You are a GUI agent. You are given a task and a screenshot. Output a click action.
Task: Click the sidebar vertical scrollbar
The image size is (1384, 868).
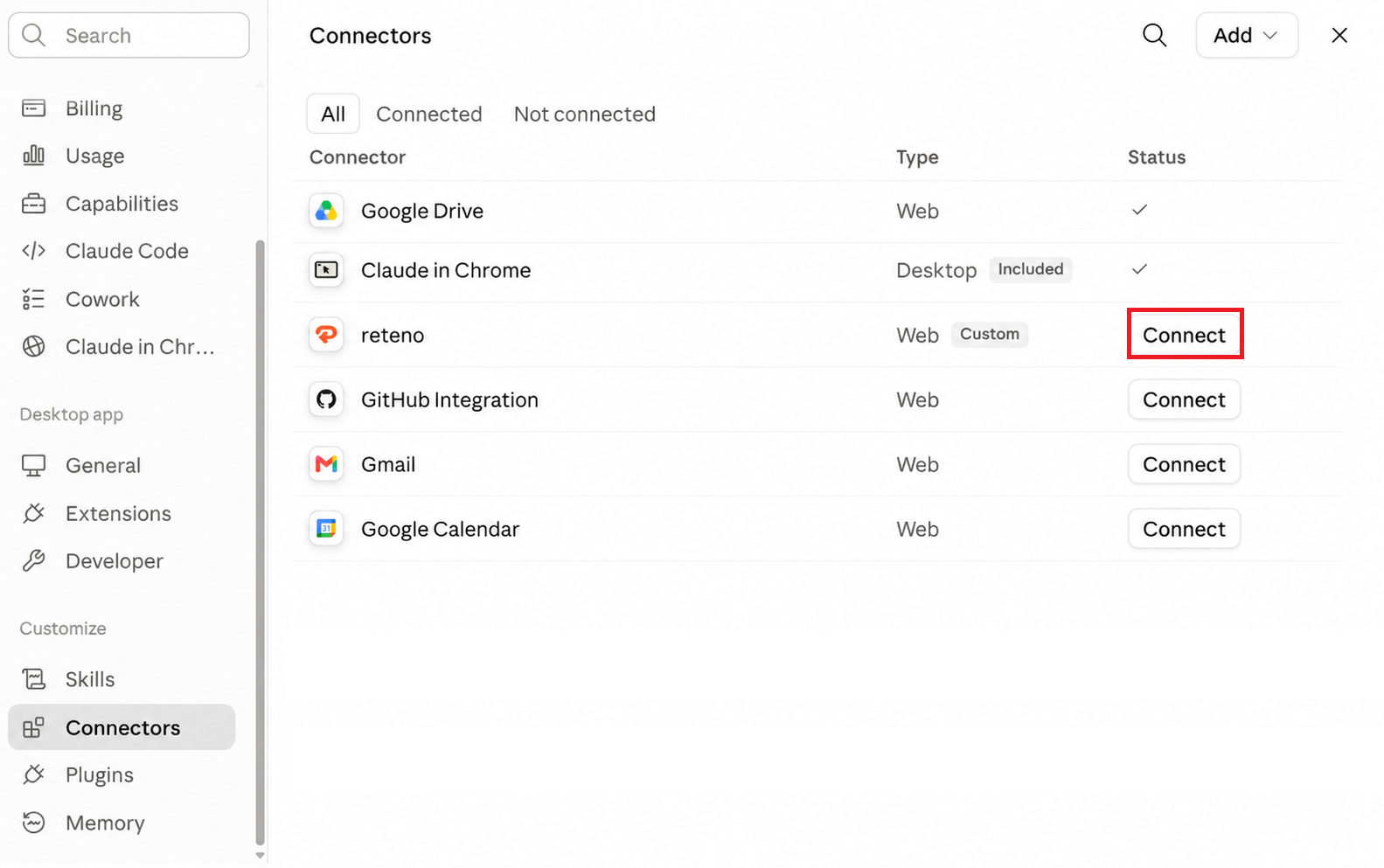260,542
